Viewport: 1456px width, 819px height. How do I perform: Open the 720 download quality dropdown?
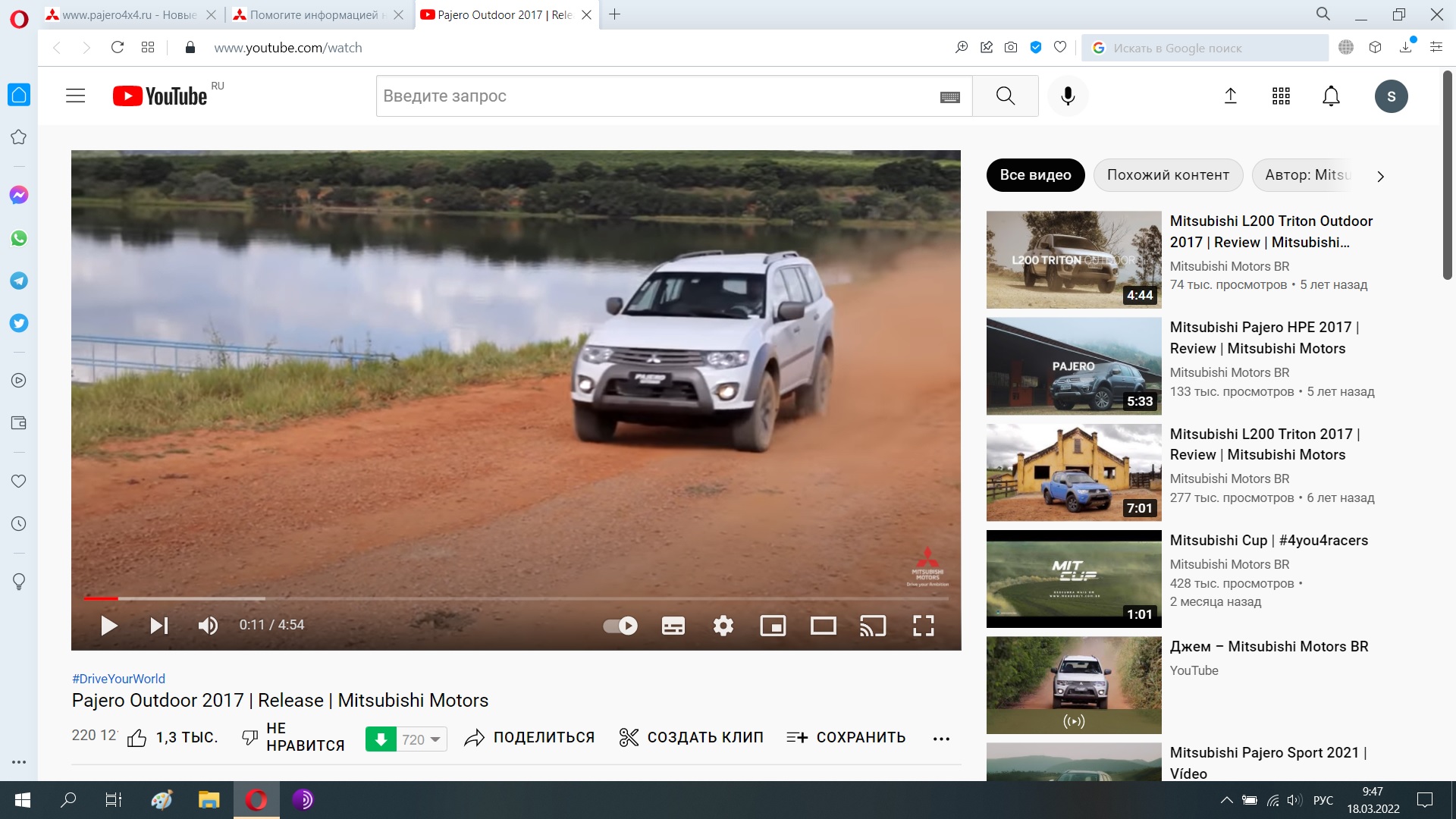click(422, 739)
